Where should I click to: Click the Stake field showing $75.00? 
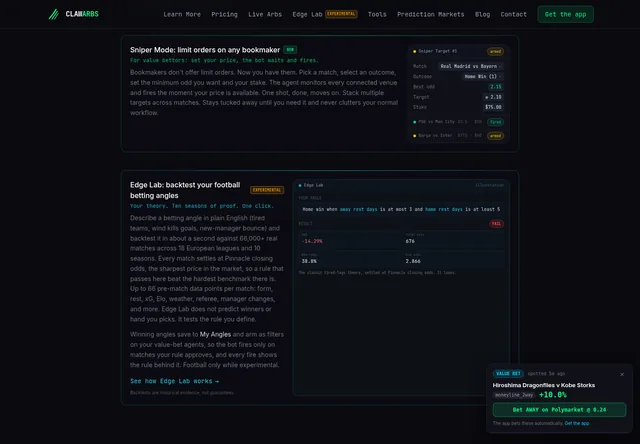coord(493,107)
